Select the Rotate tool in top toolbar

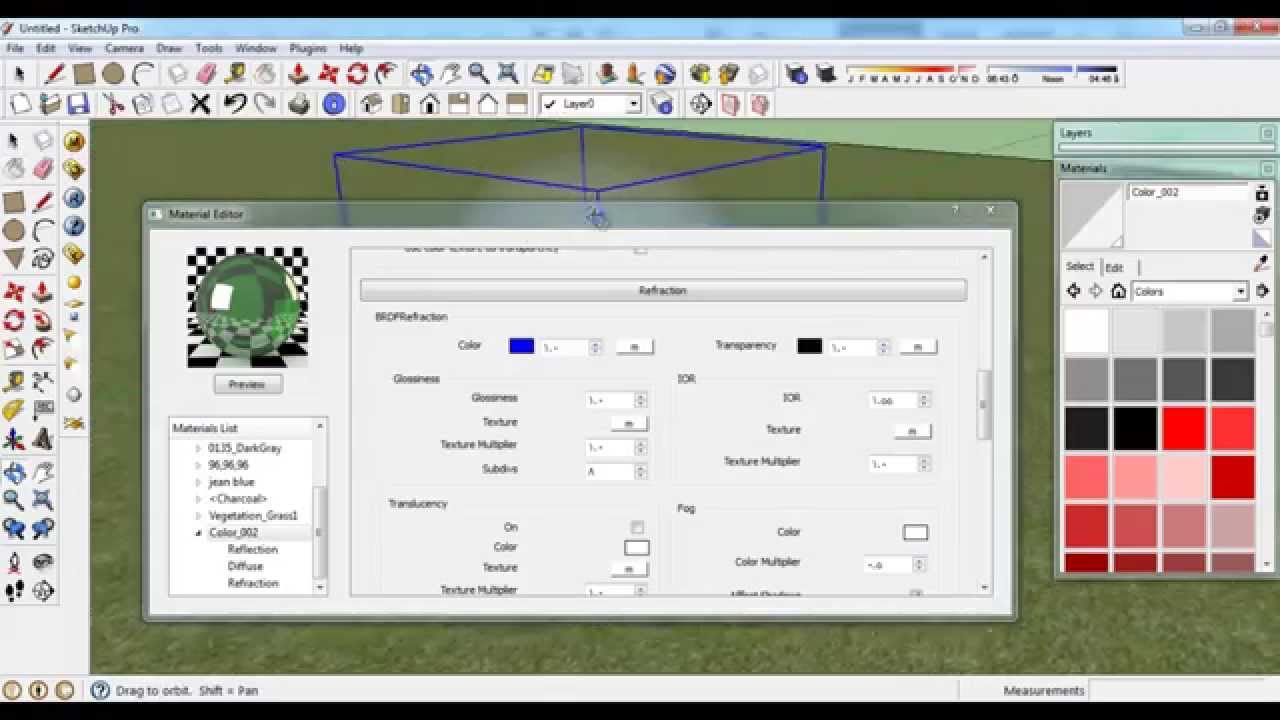point(357,74)
